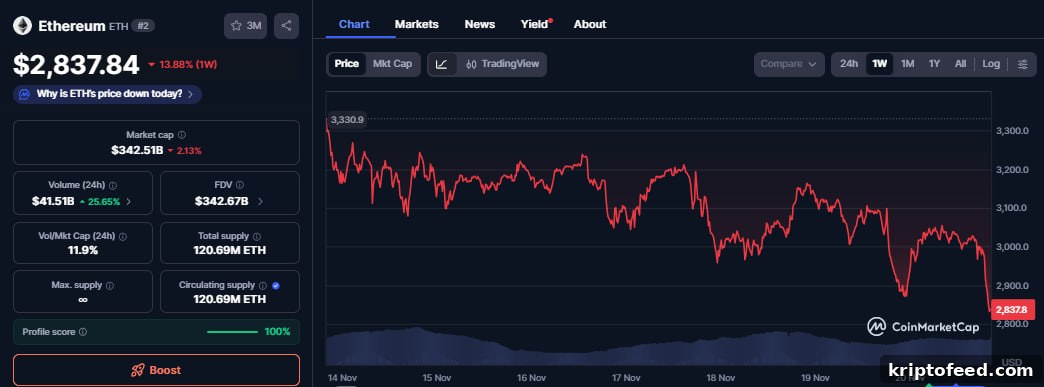Open the About tab
1044x387 pixels.
(x=590, y=24)
